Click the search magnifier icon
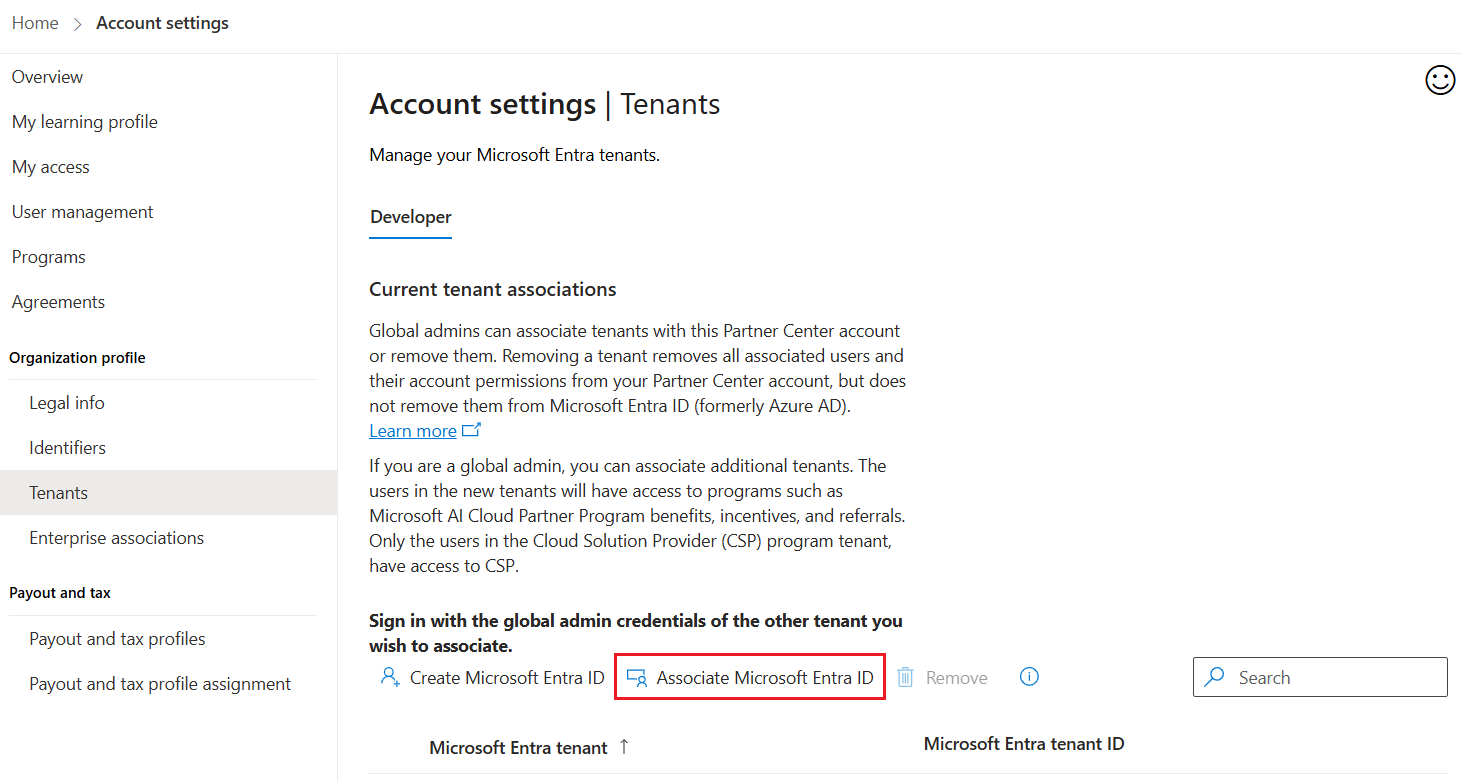Screen dimensions: 1462x782 pyautogui.click(x=1214, y=677)
